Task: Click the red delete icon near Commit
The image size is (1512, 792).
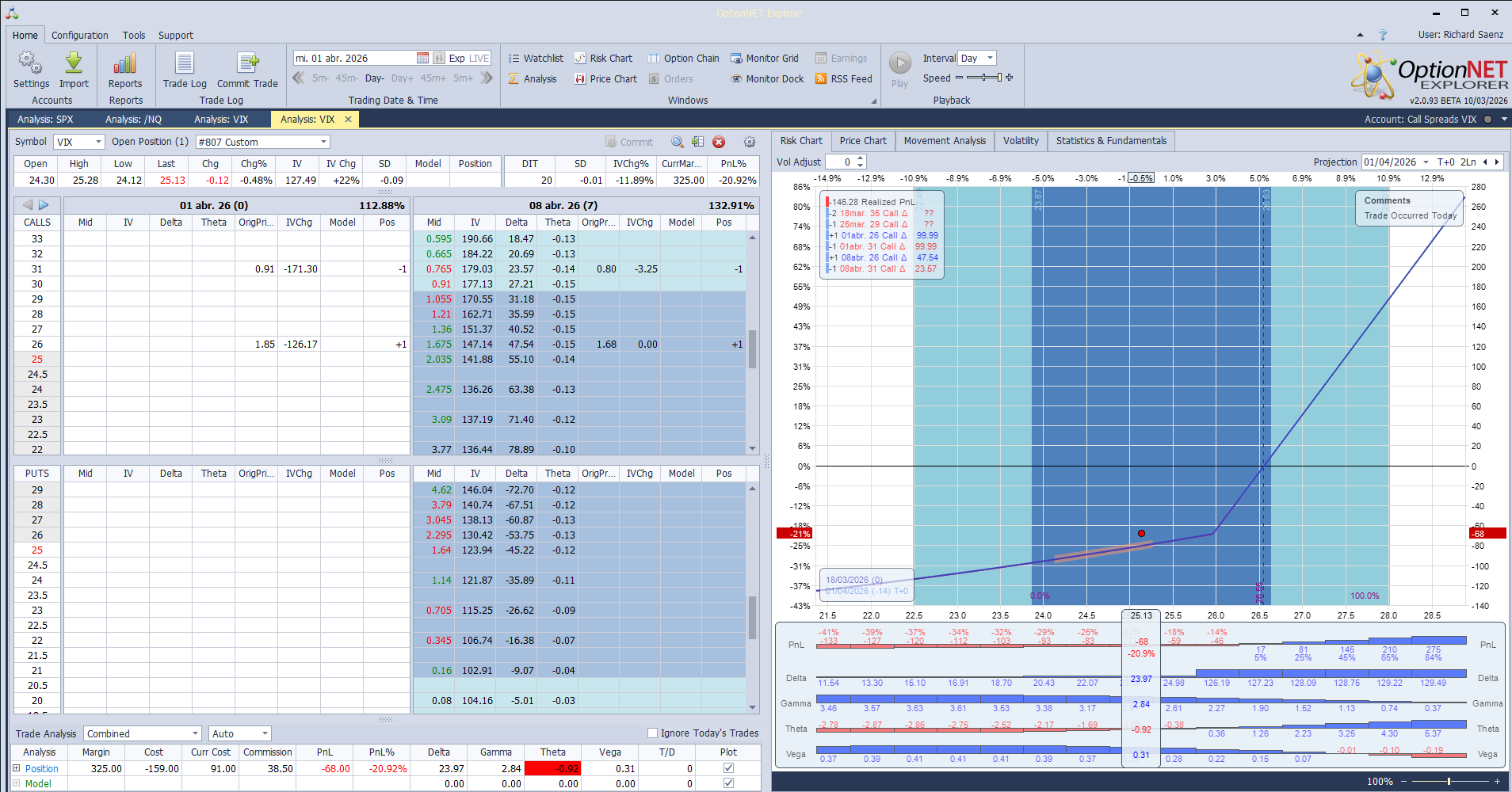Action: click(x=719, y=142)
